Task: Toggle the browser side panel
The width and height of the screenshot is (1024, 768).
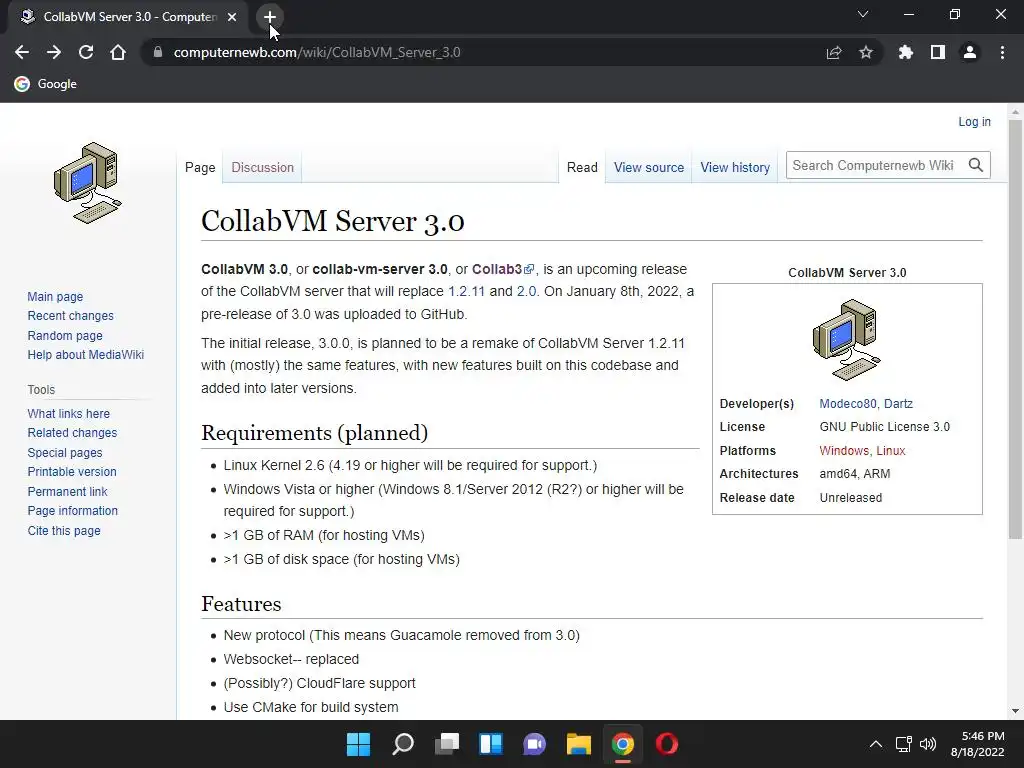Action: point(938,52)
